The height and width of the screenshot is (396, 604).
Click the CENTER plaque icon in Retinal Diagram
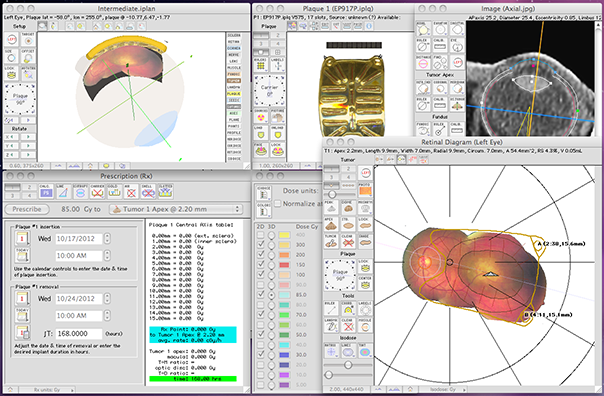[x=365, y=283]
